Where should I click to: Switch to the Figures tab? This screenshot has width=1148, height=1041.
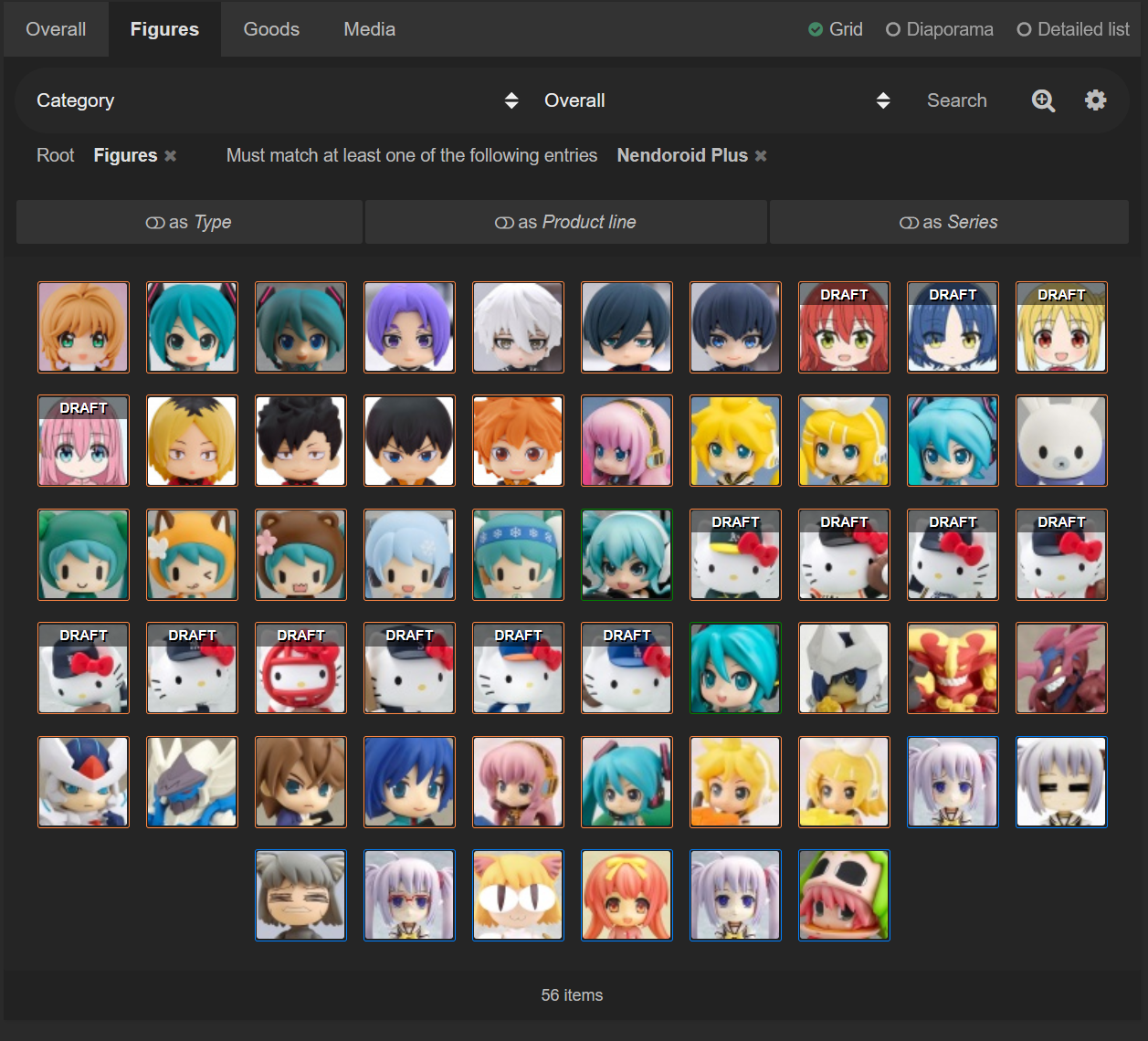[164, 29]
